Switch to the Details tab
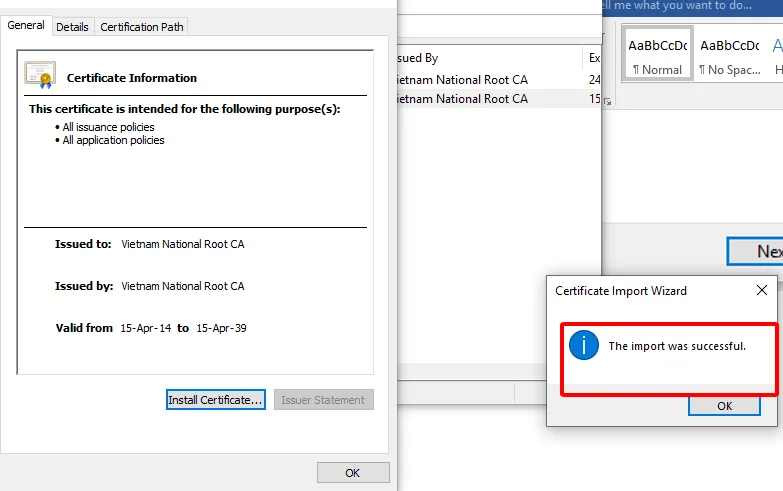The image size is (783, 491). [72, 27]
